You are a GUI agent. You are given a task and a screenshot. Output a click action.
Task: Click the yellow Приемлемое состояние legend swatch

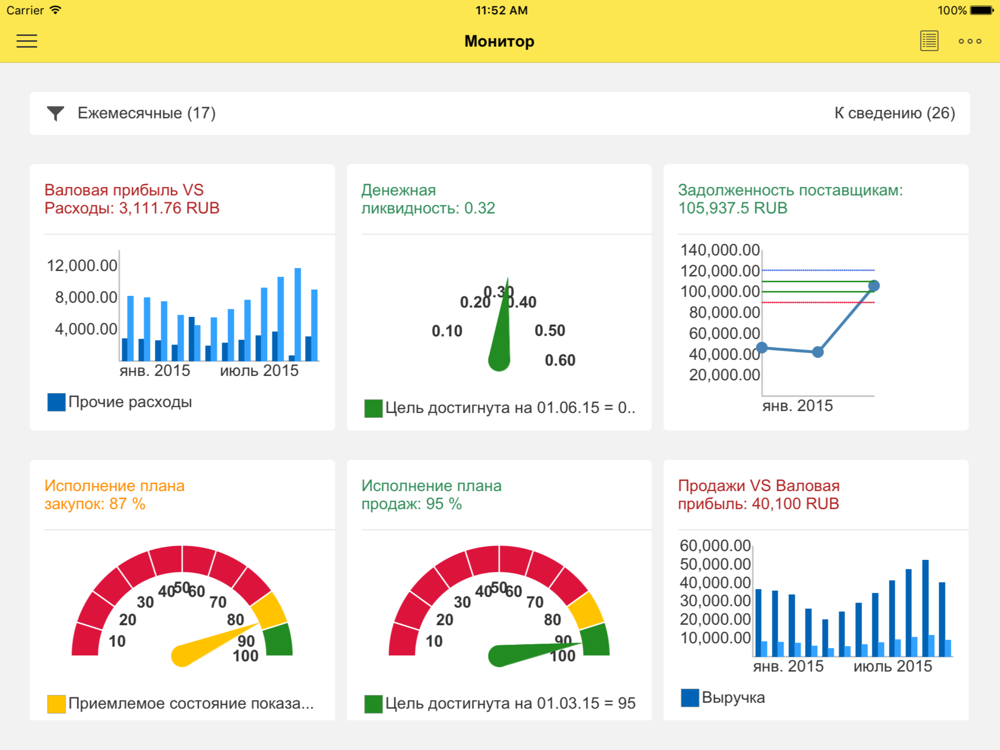tap(57, 704)
